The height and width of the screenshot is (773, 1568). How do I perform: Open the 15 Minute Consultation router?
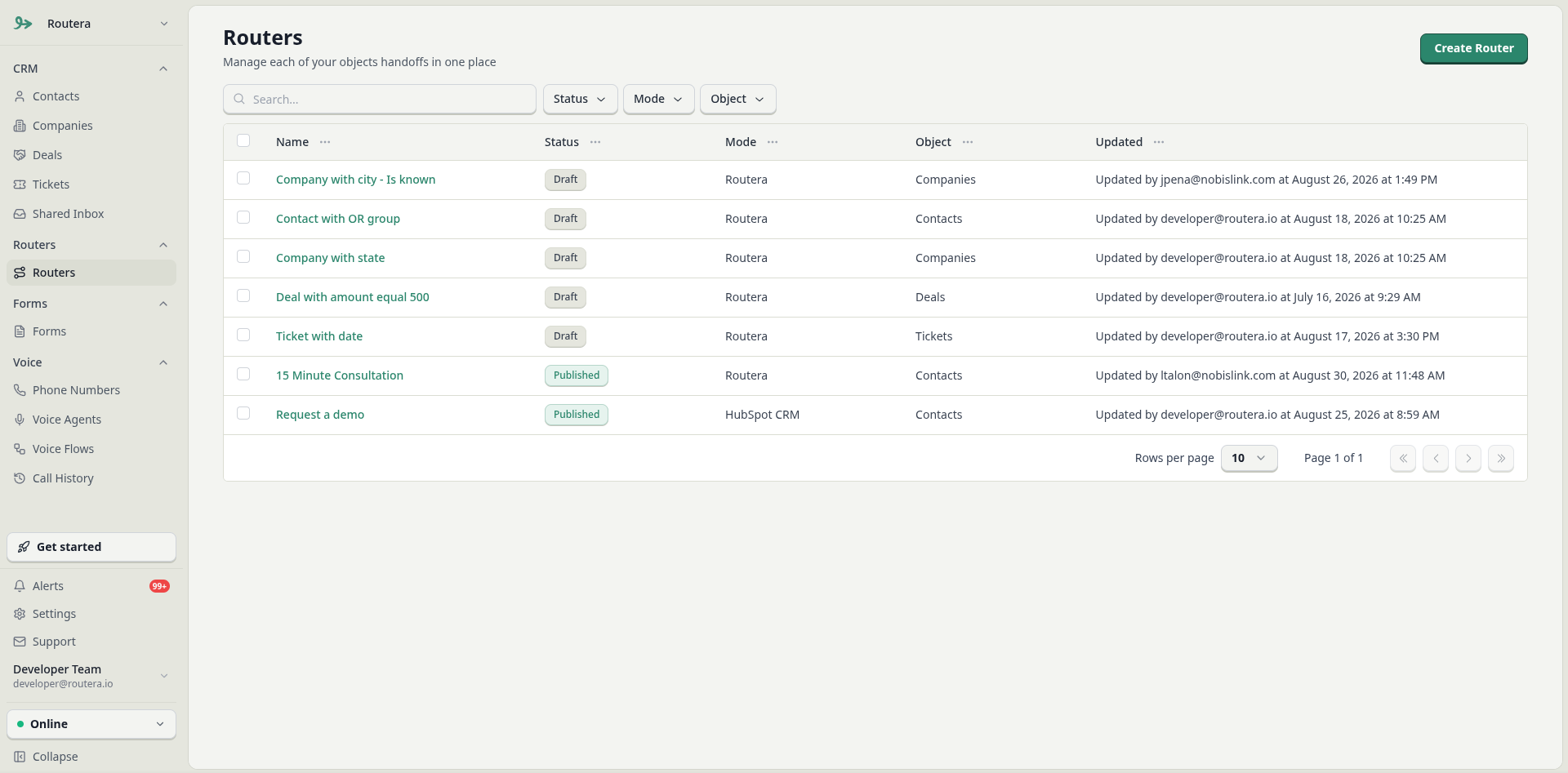point(340,375)
